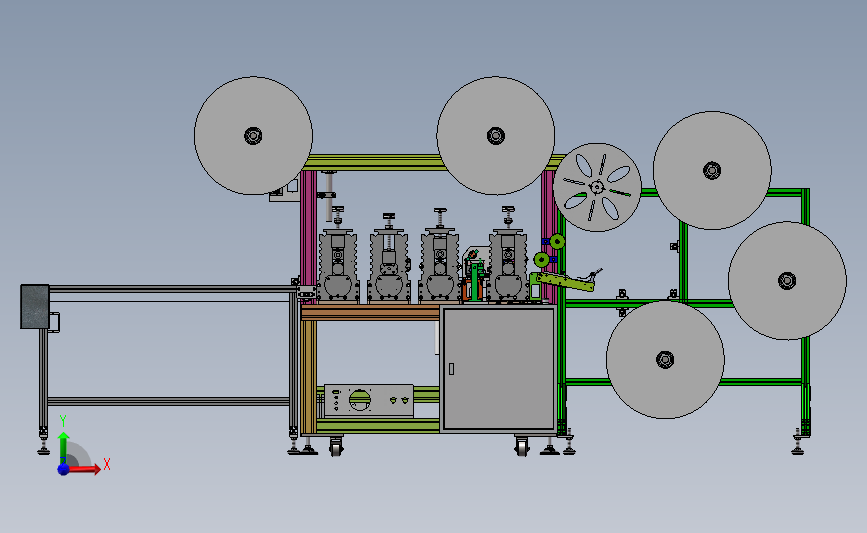Select the gray cabinet door panel

click(x=499, y=369)
